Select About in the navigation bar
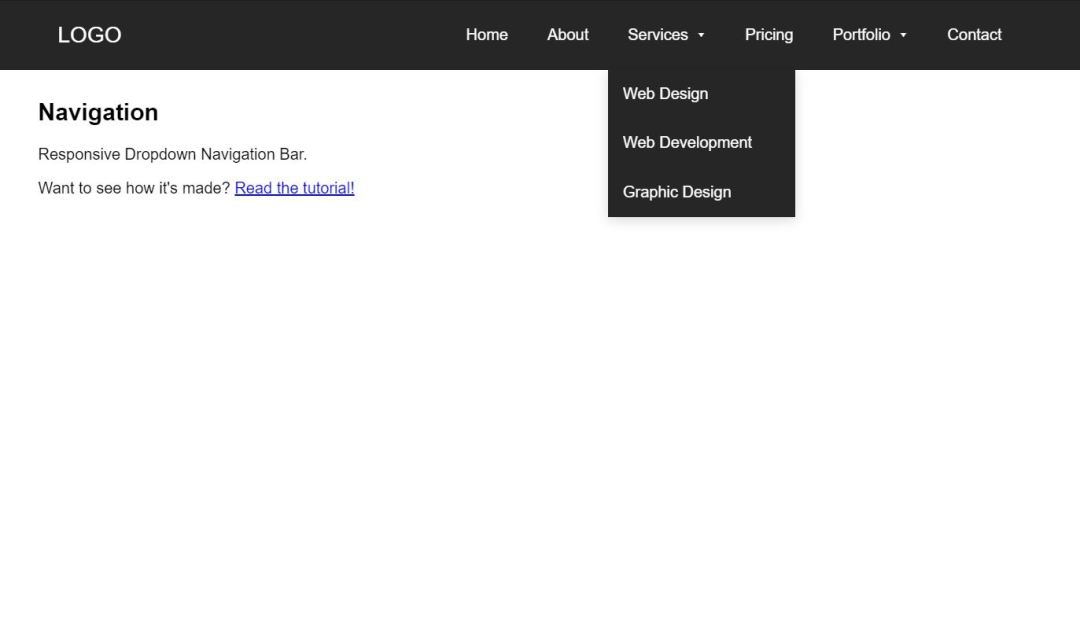 tap(567, 34)
